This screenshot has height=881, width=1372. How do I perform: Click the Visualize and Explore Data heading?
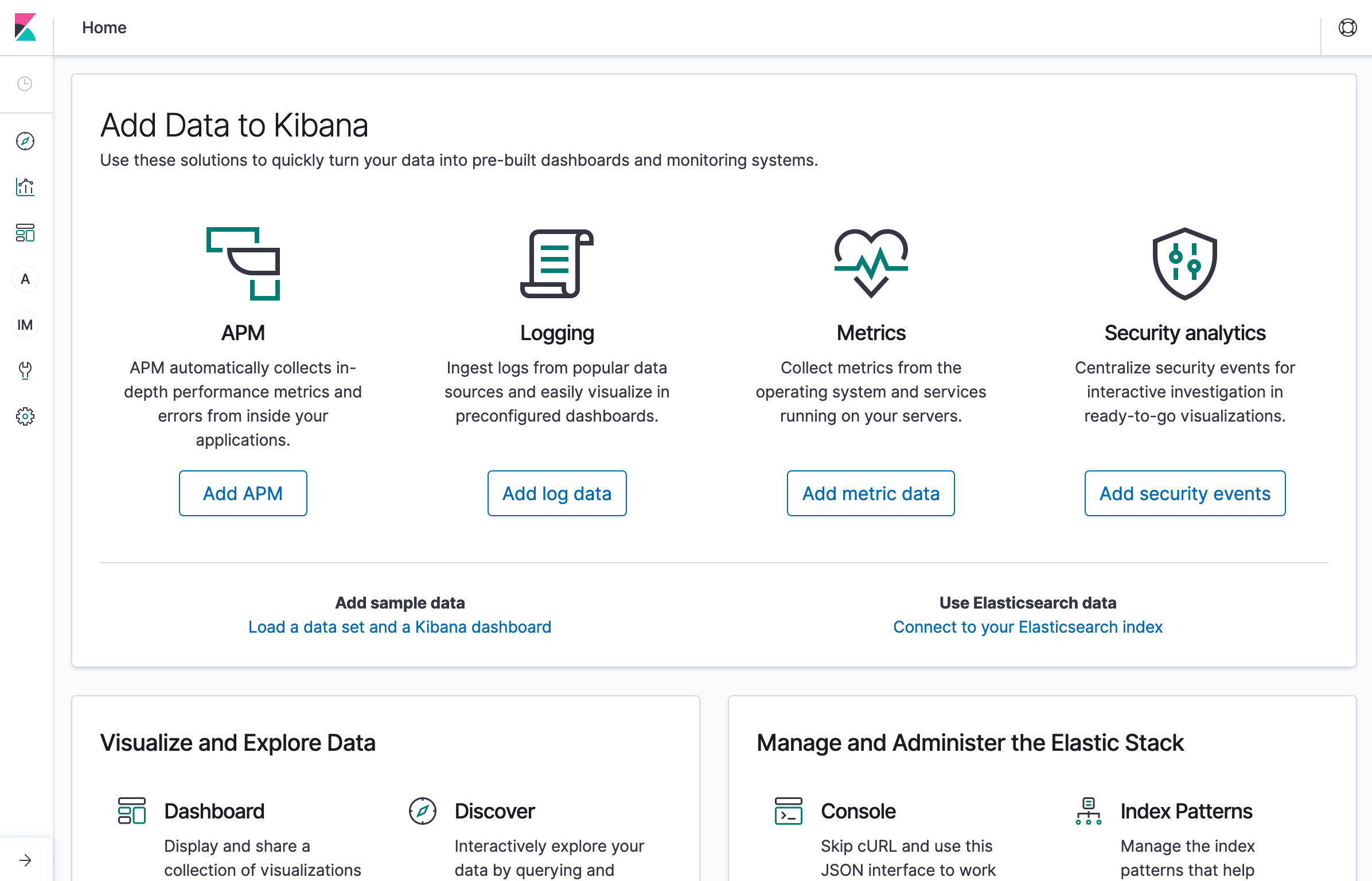coord(238,743)
